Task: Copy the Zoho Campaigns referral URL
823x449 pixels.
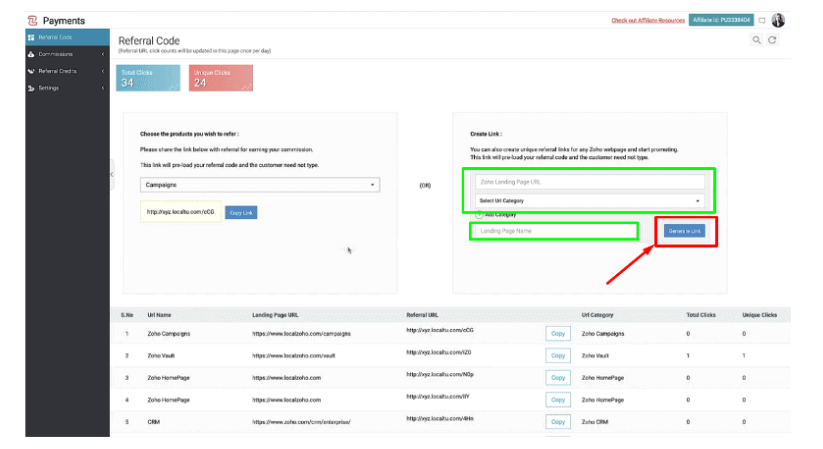Action: (557, 333)
